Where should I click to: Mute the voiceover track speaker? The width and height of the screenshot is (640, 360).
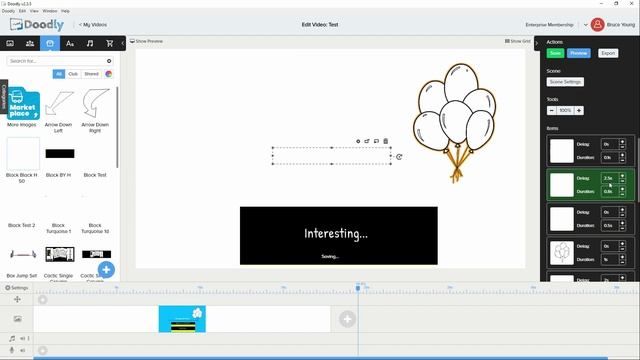coord(23,350)
